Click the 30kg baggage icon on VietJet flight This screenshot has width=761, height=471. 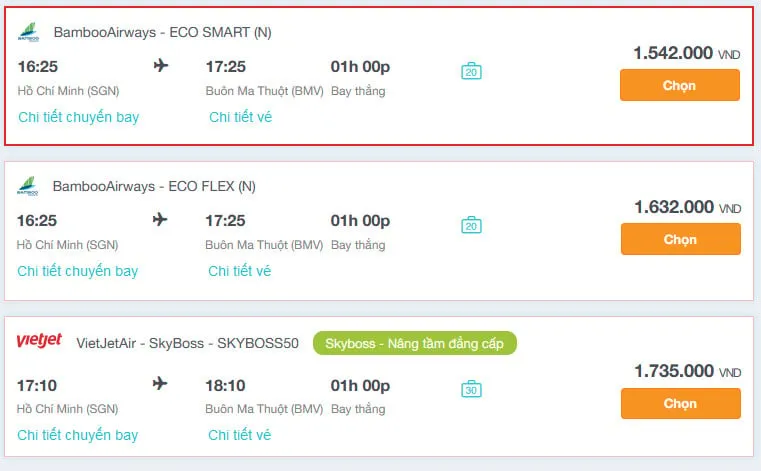click(x=471, y=388)
